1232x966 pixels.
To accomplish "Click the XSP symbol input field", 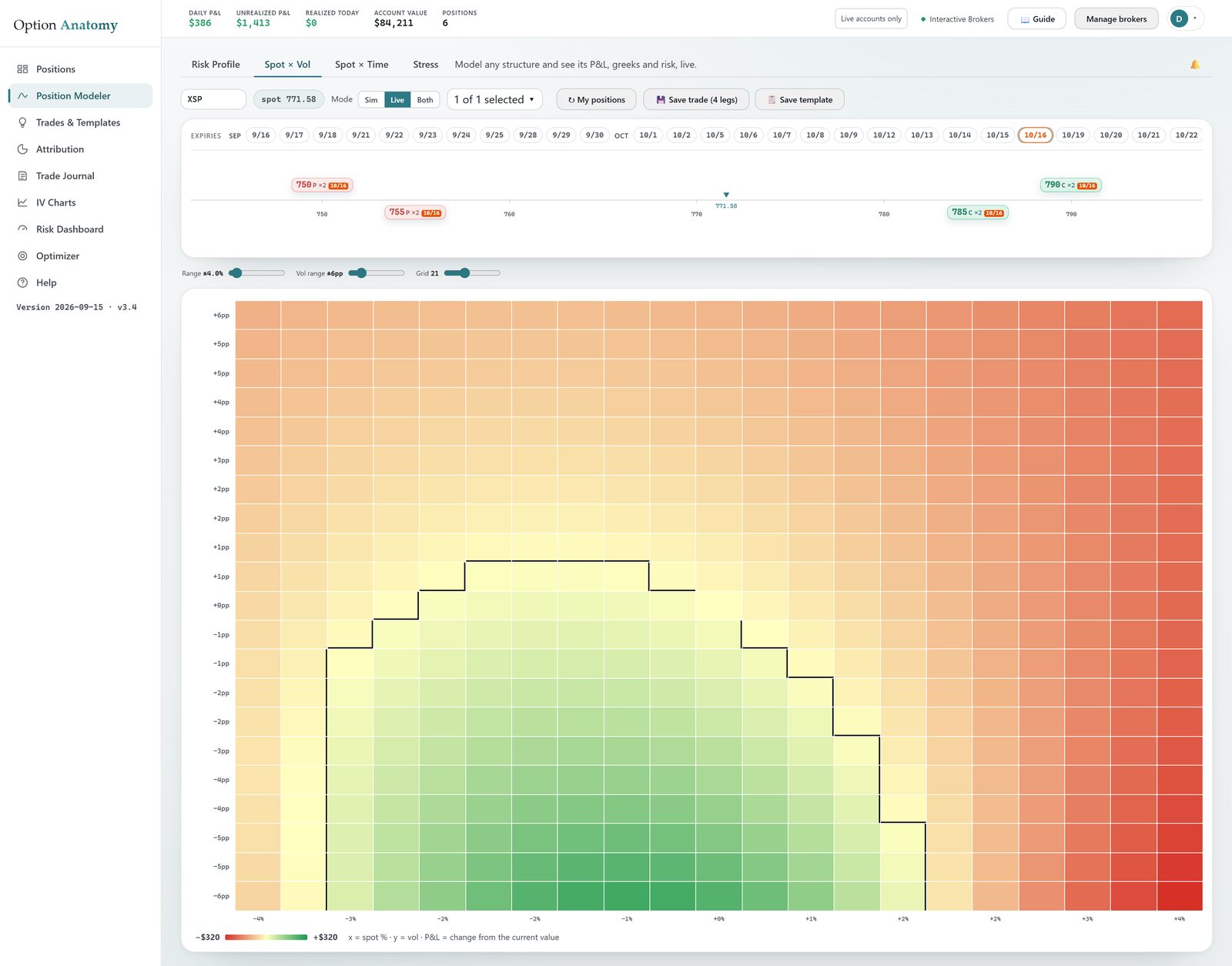I will click(213, 99).
